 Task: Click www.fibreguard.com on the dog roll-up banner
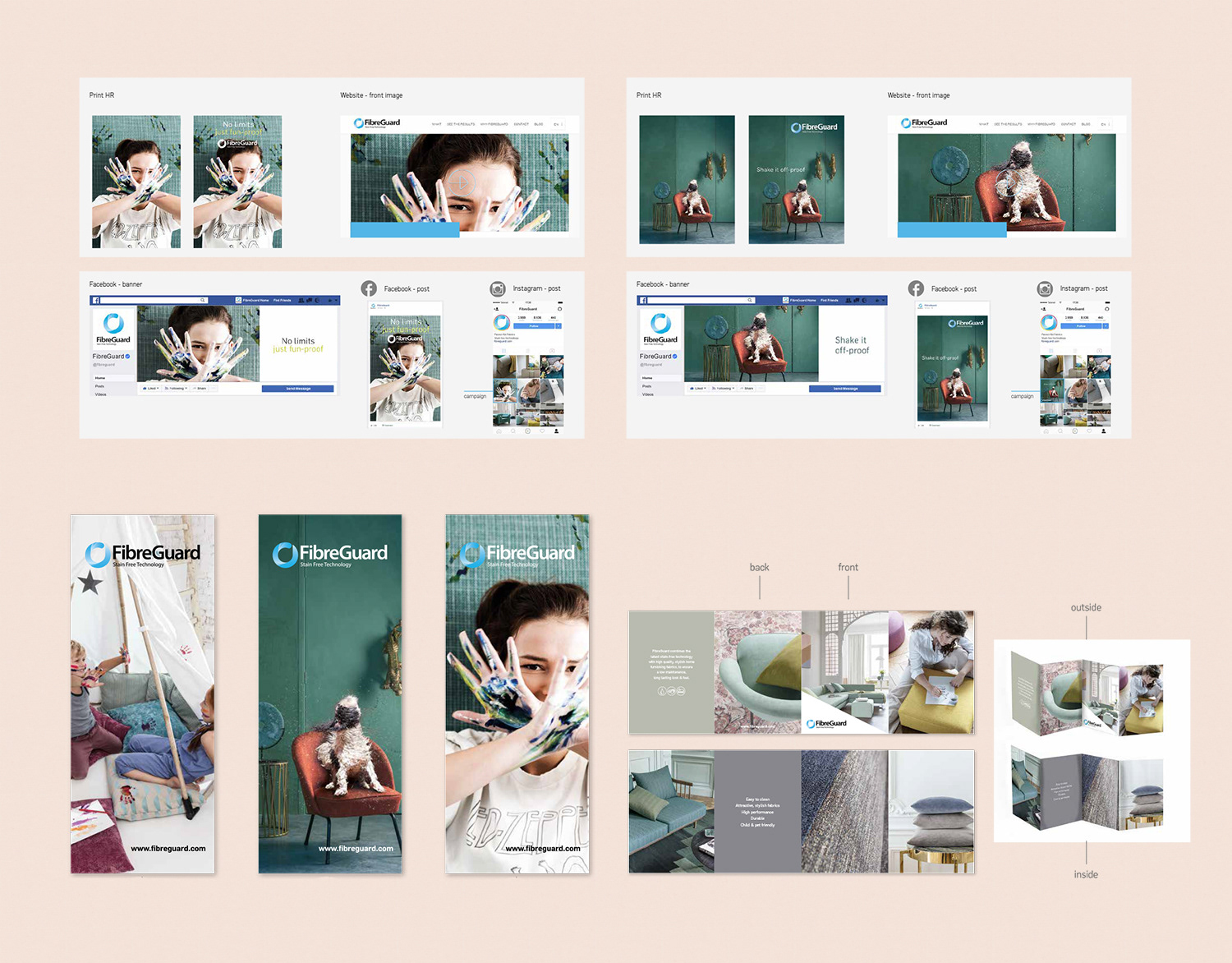pos(356,849)
